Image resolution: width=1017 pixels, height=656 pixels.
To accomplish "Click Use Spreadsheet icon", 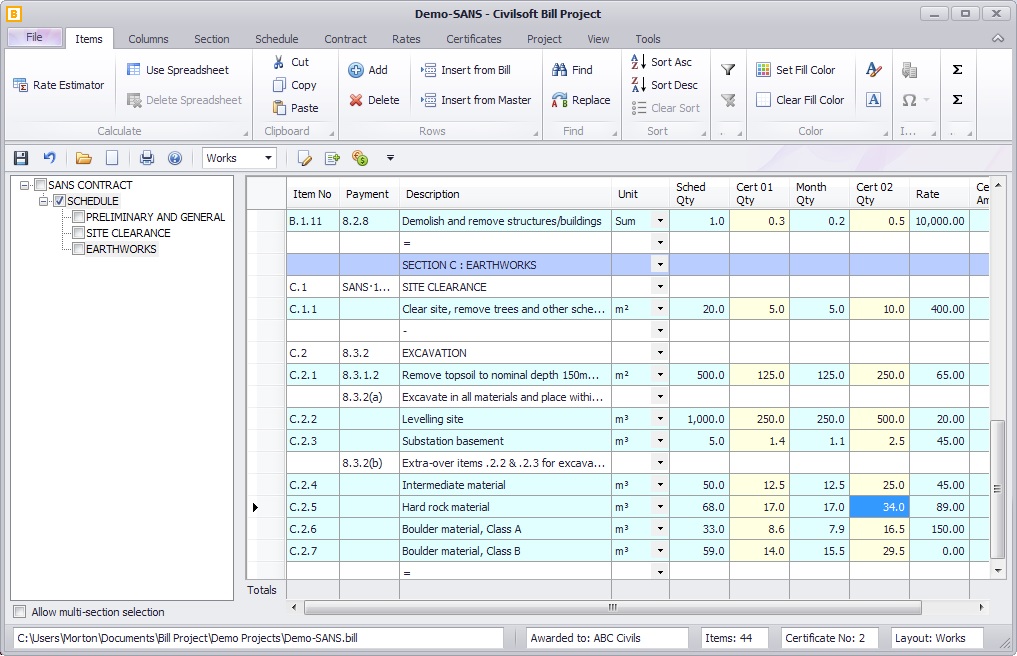I will (134, 69).
